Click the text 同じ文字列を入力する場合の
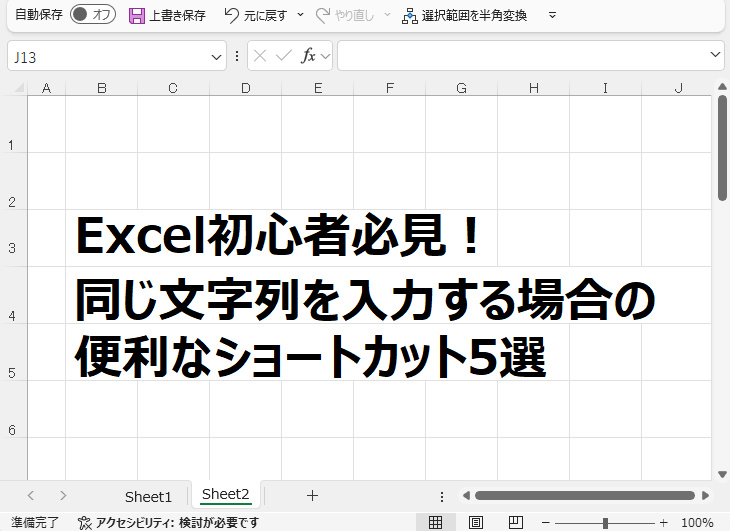The image size is (730, 531). pyautogui.click(x=365, y=300)
